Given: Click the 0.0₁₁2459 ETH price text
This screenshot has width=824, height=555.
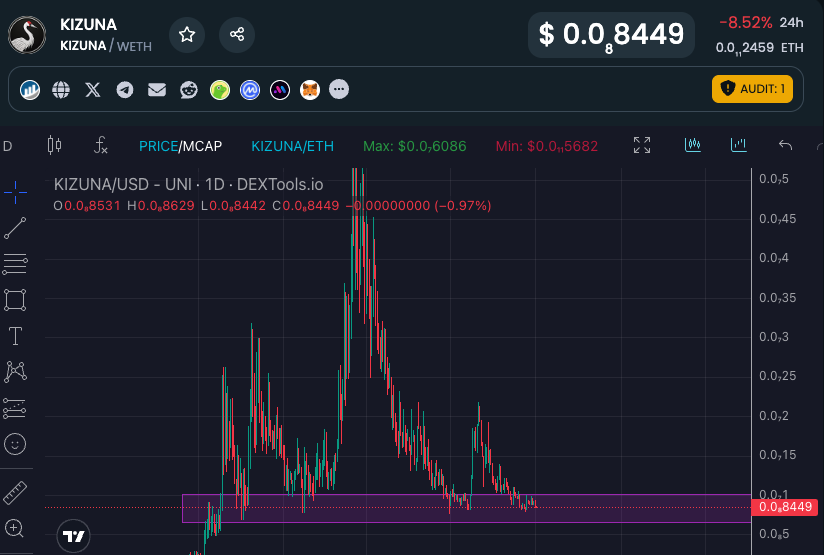Looking at the screenshot, I should (x=759, y=48).
